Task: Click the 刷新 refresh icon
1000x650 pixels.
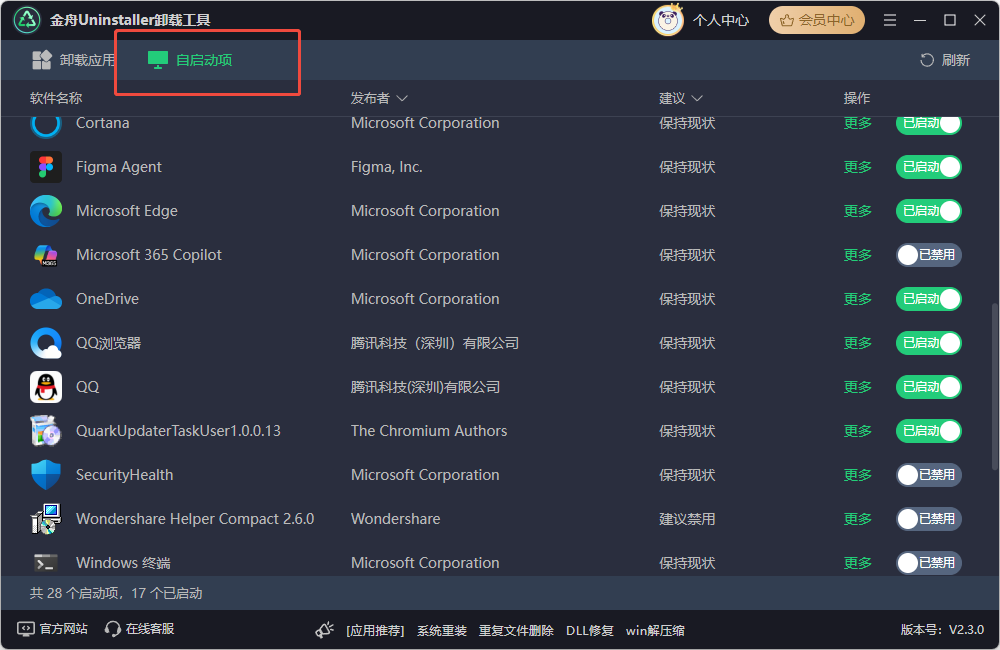Action: pos(927,60)
